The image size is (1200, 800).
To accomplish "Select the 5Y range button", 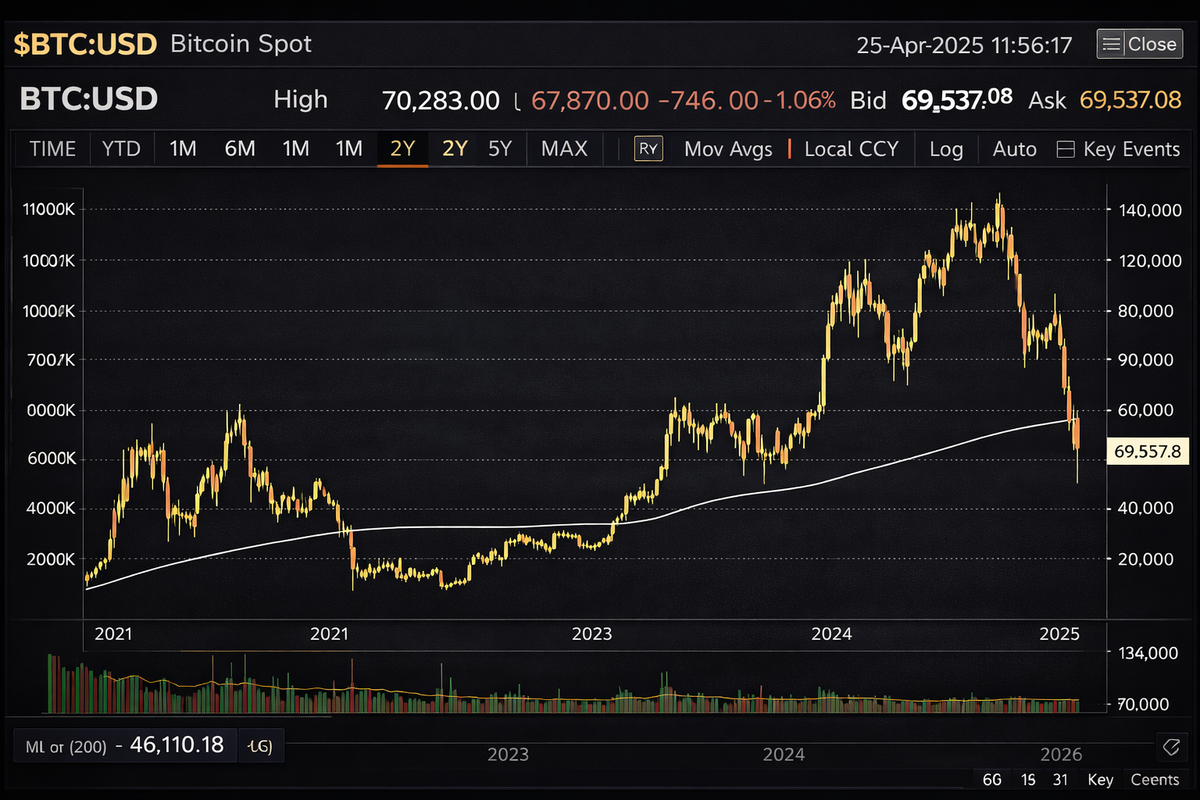I will (499, 148).
